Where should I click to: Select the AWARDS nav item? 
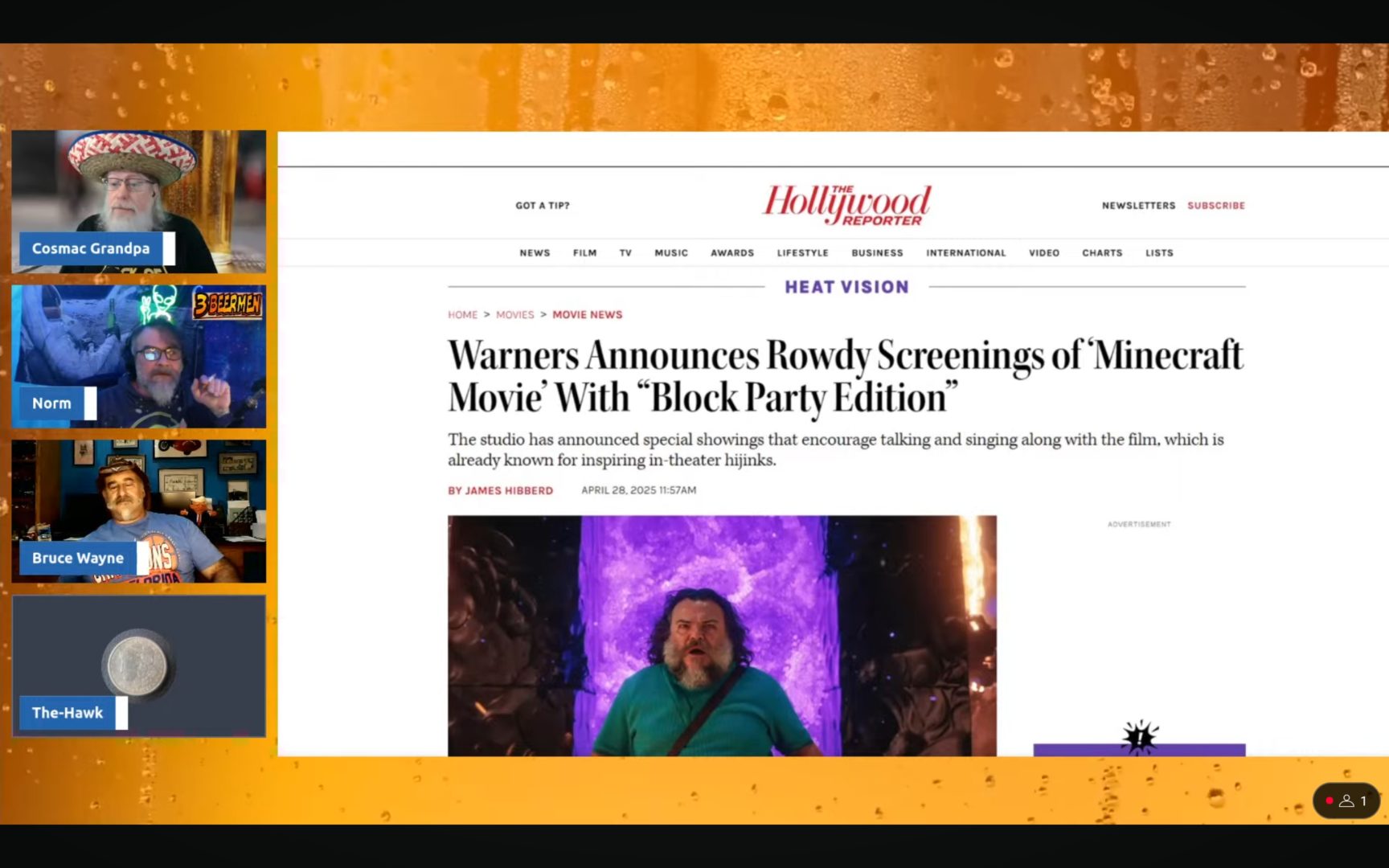click(732, 253)
